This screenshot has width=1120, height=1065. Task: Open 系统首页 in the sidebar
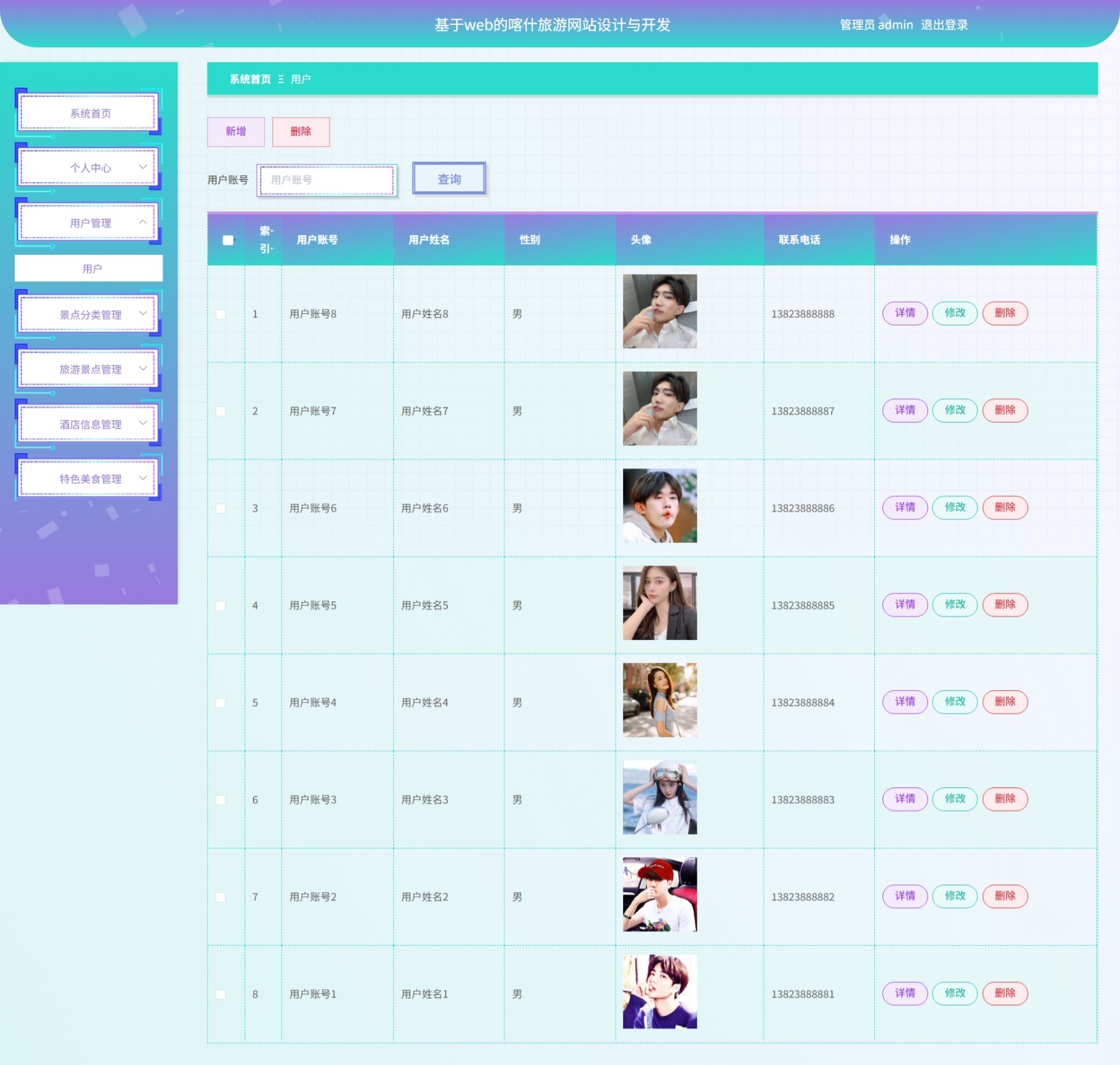pyautogui.click(x=88, y=113)
